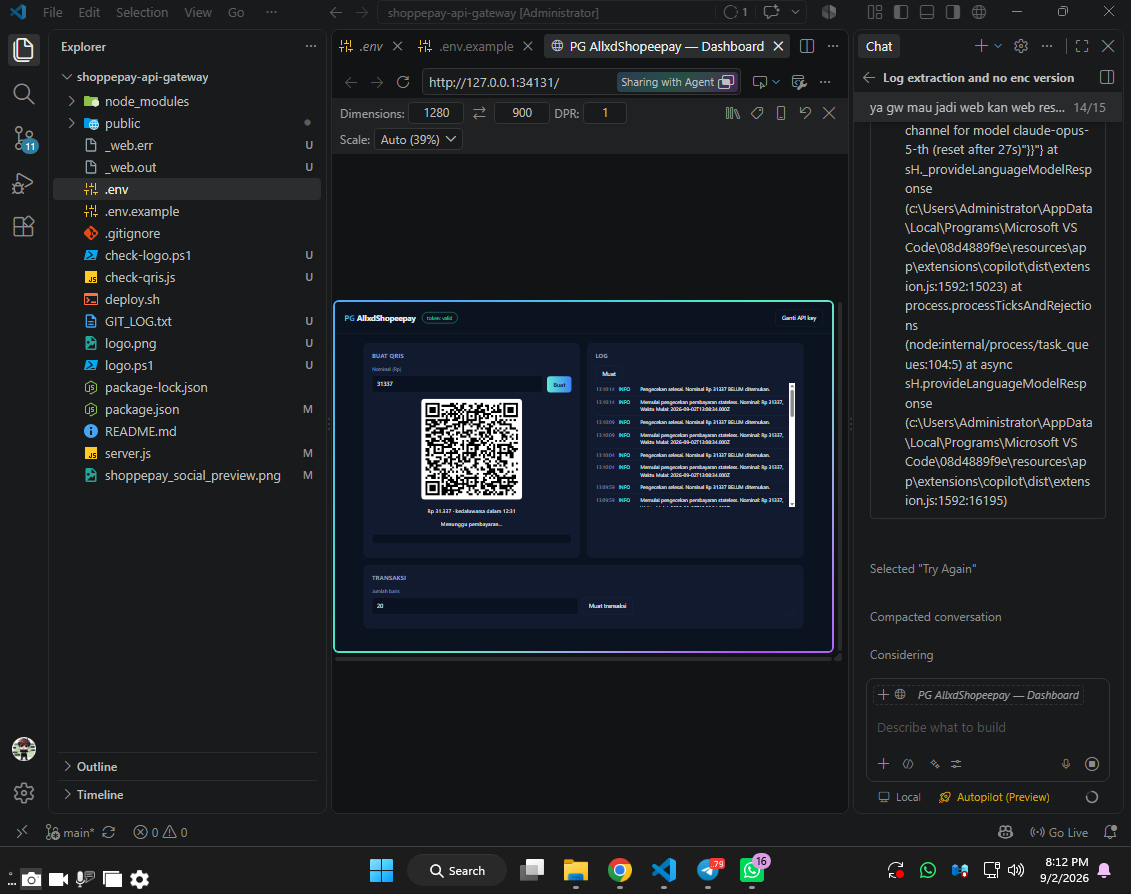The height and width of the screenshot is (894, 1131).
Task: Click the Muat transaksi button
Action: [607, 606]
